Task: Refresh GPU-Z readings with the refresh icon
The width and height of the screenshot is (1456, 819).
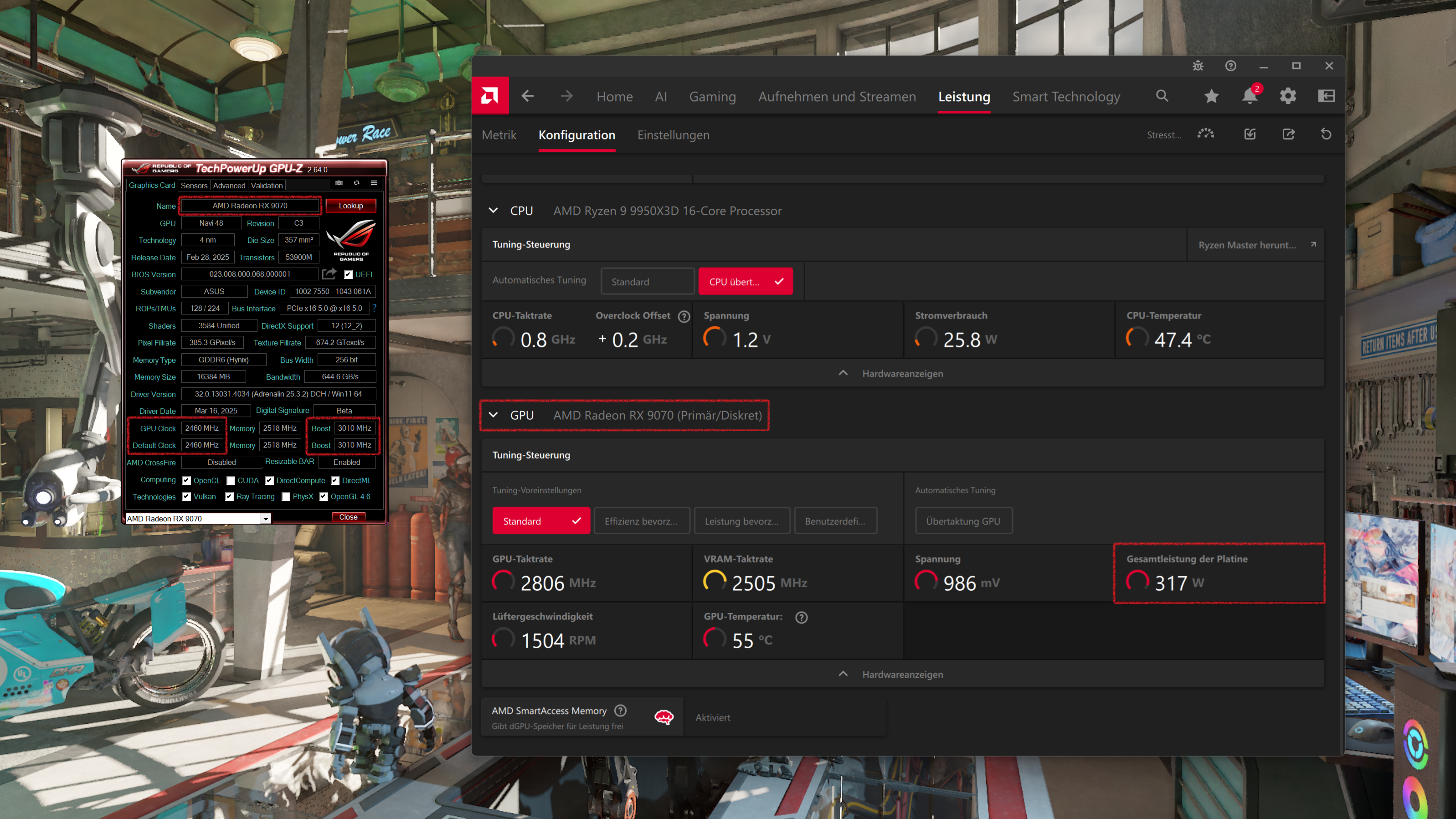Action: pyautogui.click(x=356, y=183)
